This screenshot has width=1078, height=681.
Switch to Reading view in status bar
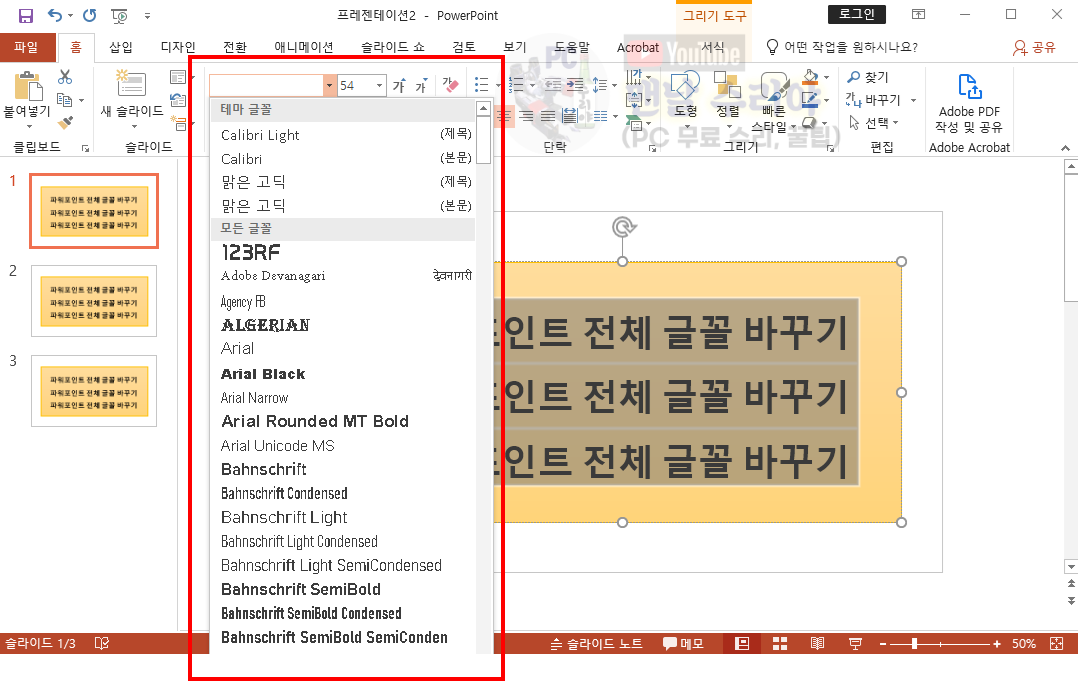point(817,643)
